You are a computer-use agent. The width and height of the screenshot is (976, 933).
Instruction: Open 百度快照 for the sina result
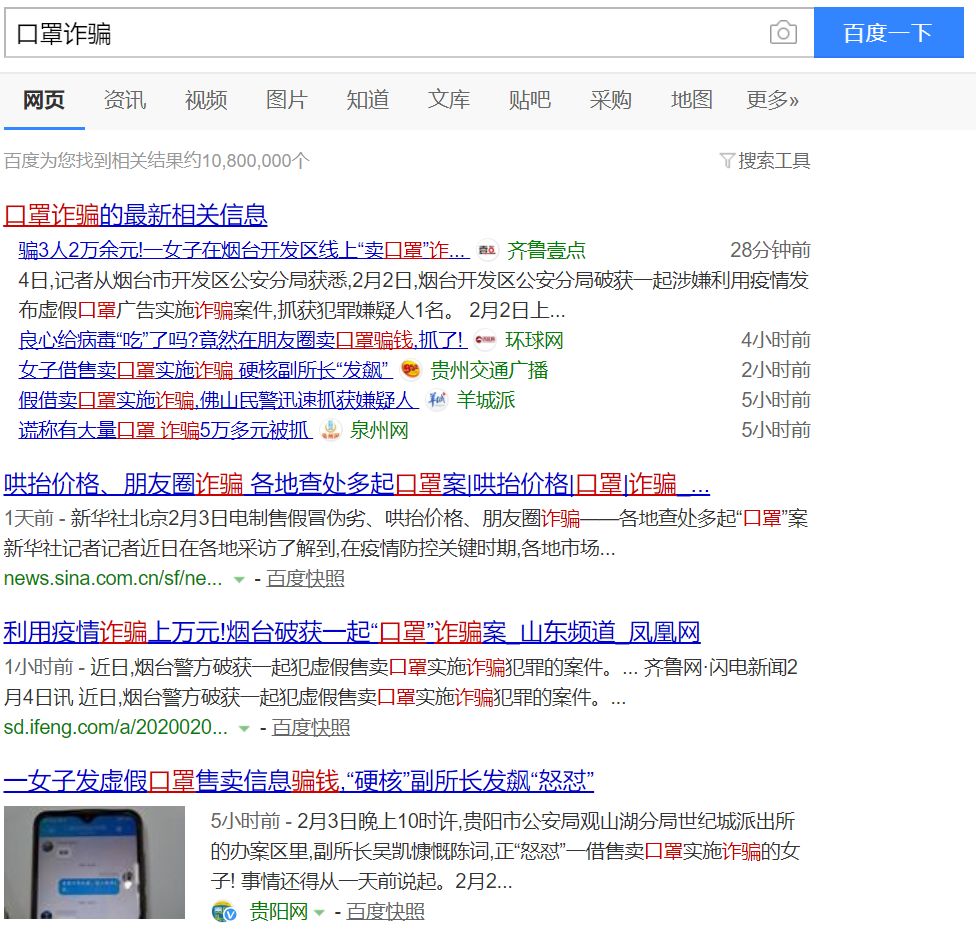point(305,579)
